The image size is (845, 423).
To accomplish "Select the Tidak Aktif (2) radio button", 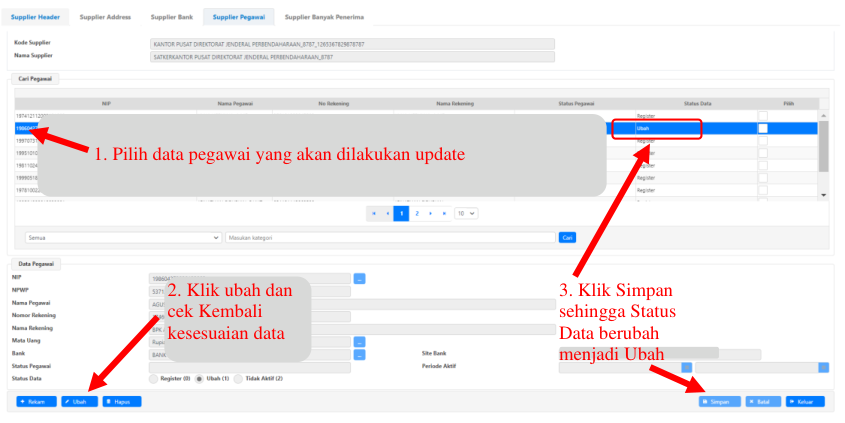I will tap(239, 378).
